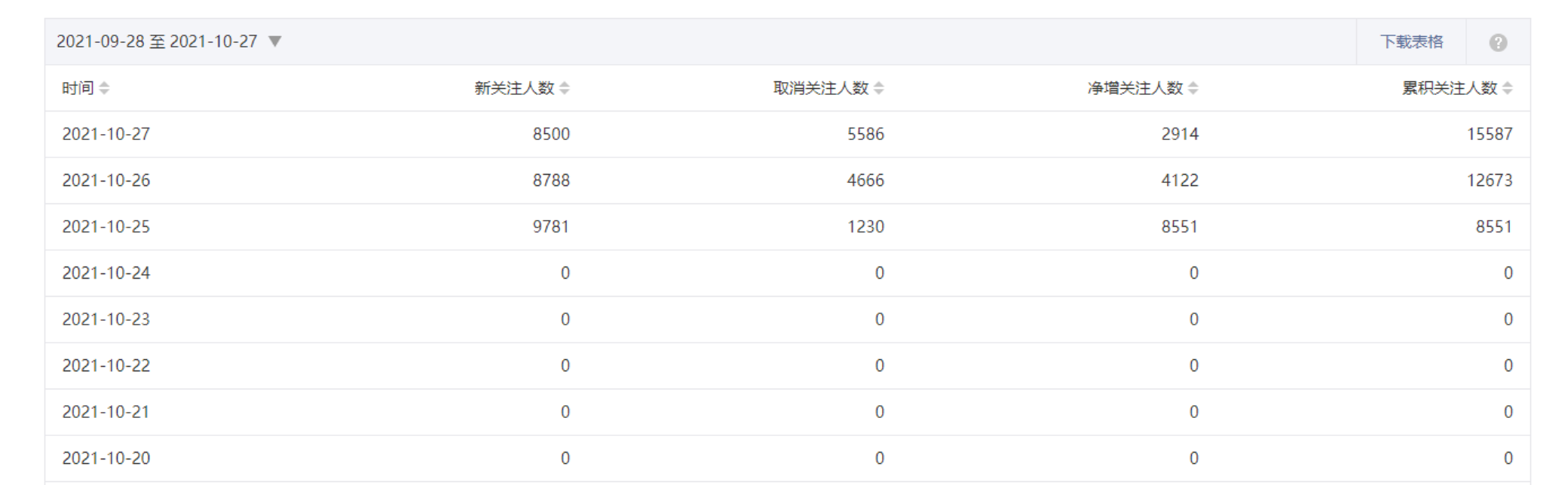Select date range text 2021-09-28 至 2021-10-27
Image resolution: width=1568 pixels, height=485 pixels.
coord(157,41)
